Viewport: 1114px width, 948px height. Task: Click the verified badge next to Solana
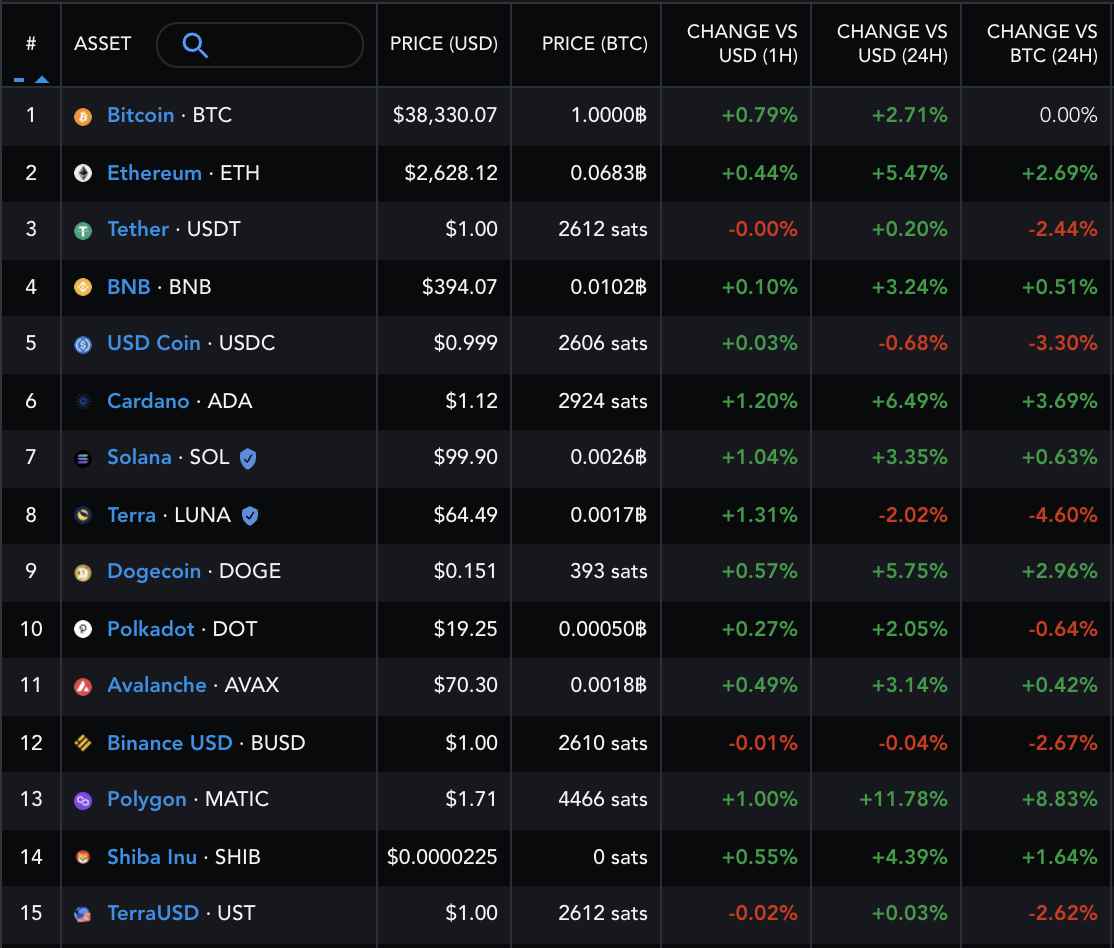pos(248,458)
